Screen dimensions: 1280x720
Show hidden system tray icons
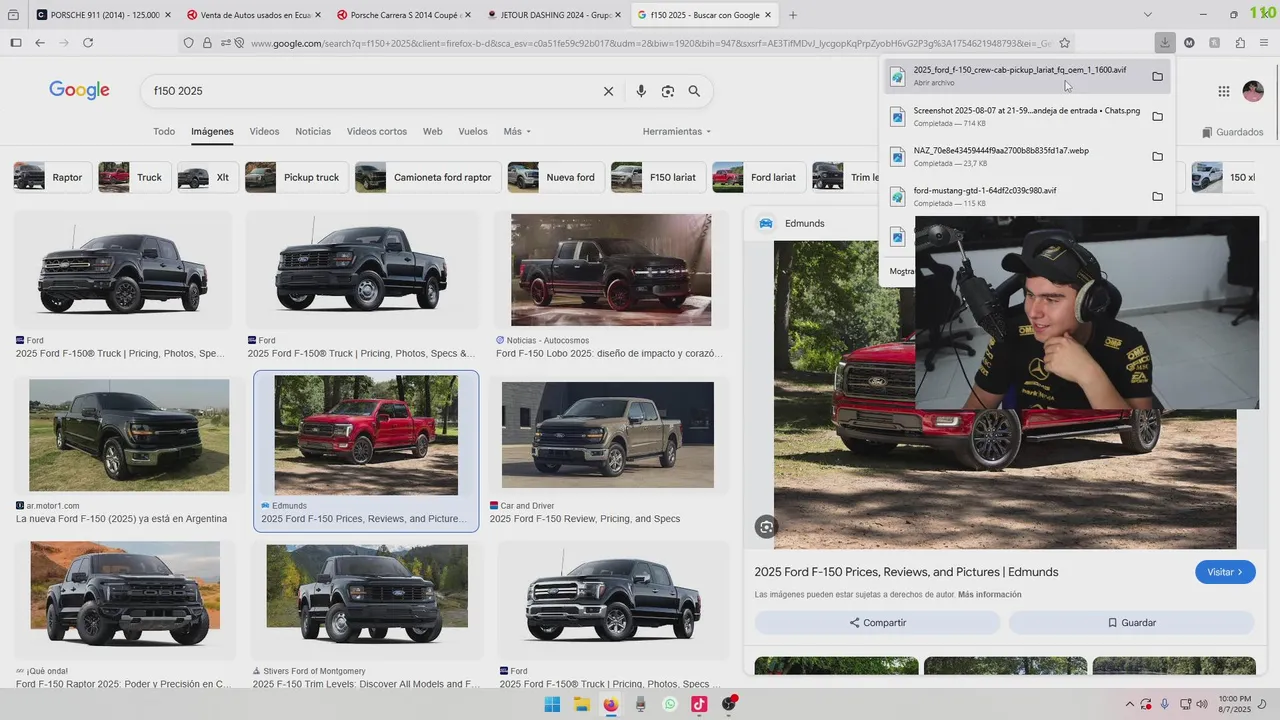(x=1130, y=704)
